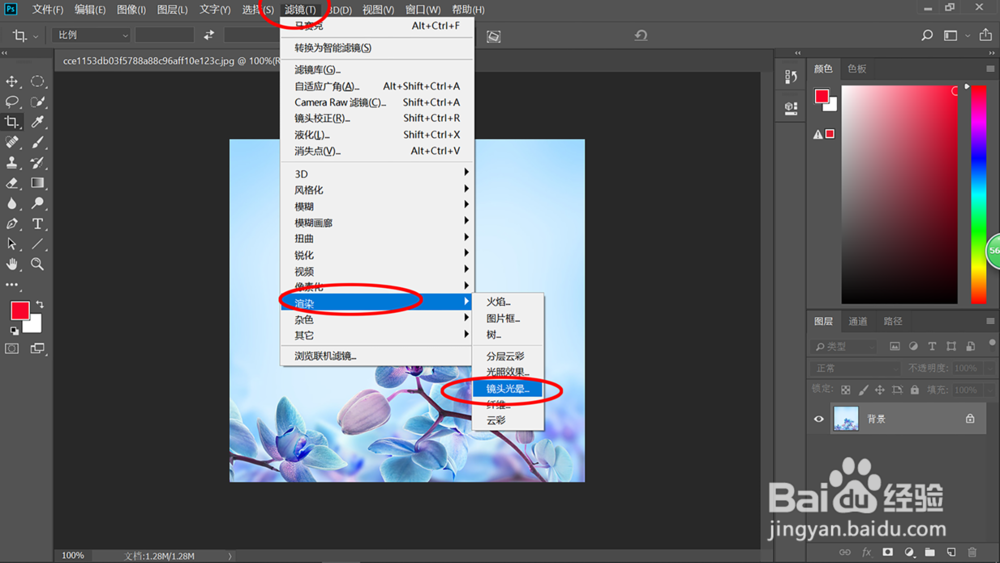Change screen mode icon in toolbox

click(38, 349)
